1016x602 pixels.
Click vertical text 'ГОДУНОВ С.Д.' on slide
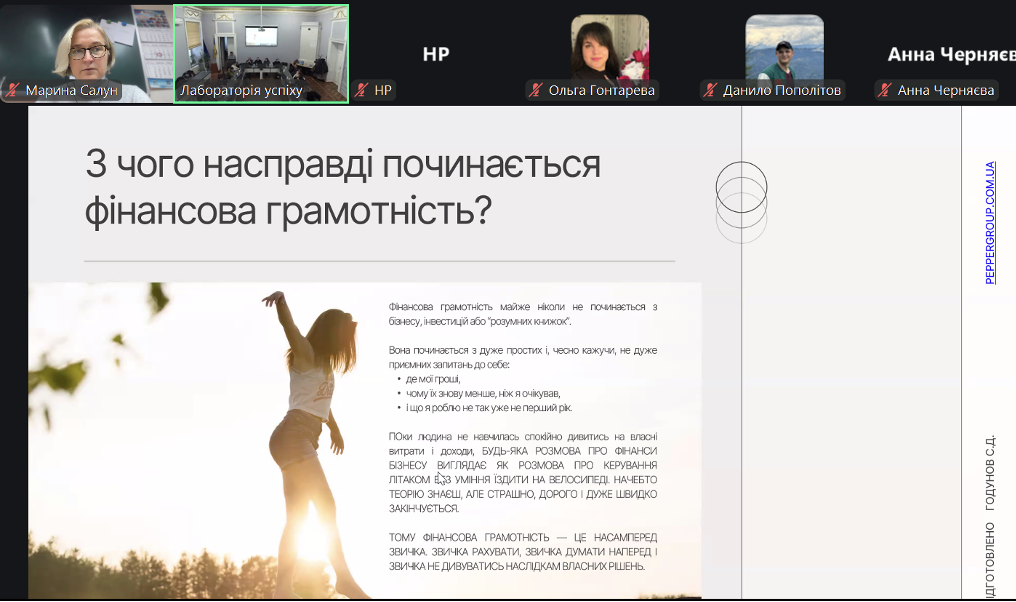[x=990, y=473]
